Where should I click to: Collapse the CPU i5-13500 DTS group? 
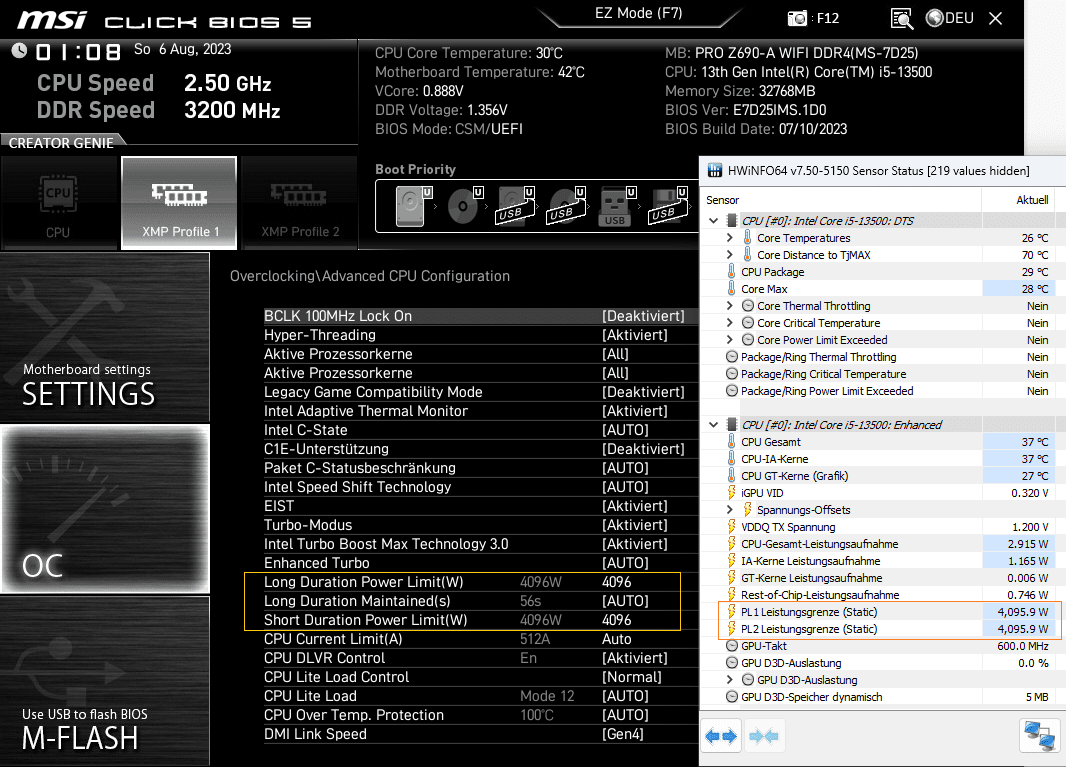pos(713,220)
